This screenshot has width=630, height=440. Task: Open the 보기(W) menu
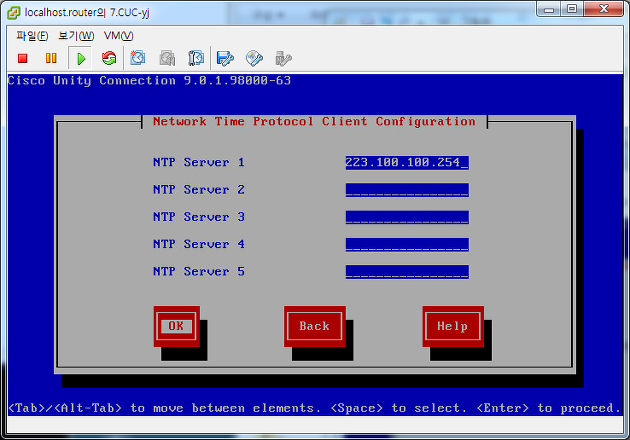coord(76,36)
